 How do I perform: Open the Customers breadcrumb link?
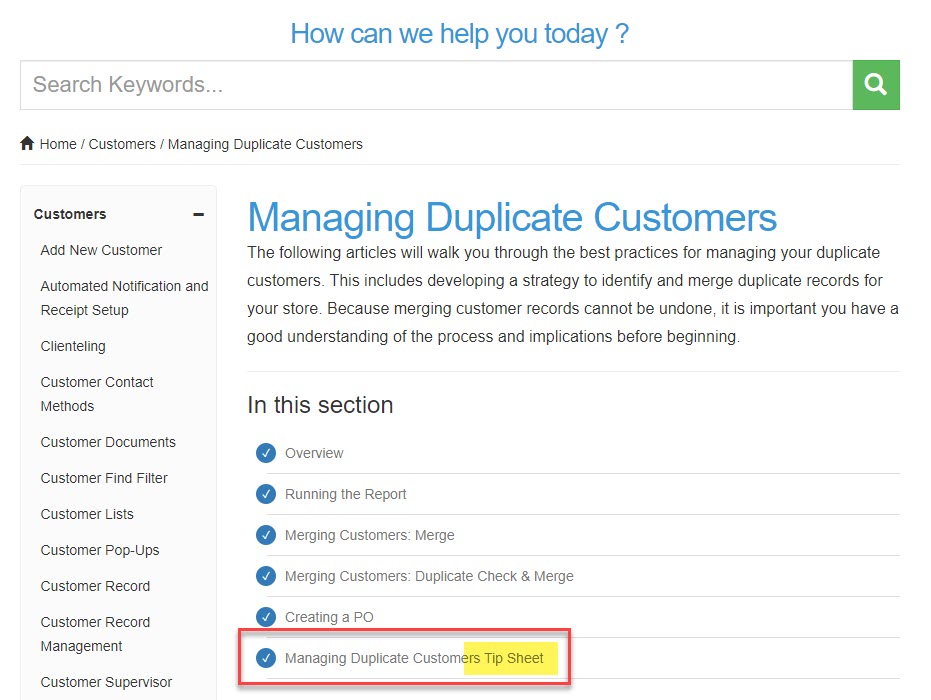tap(122, 144)
